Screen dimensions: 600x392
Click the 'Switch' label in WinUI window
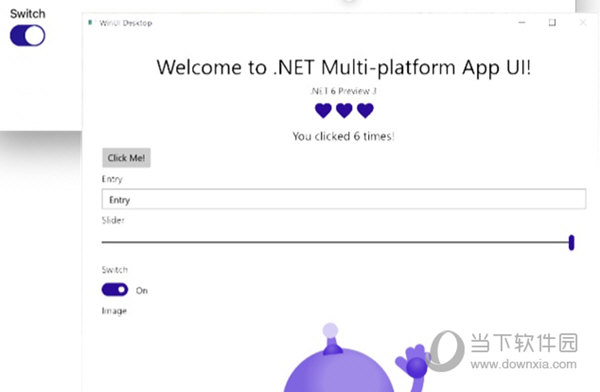click(114, 270)
